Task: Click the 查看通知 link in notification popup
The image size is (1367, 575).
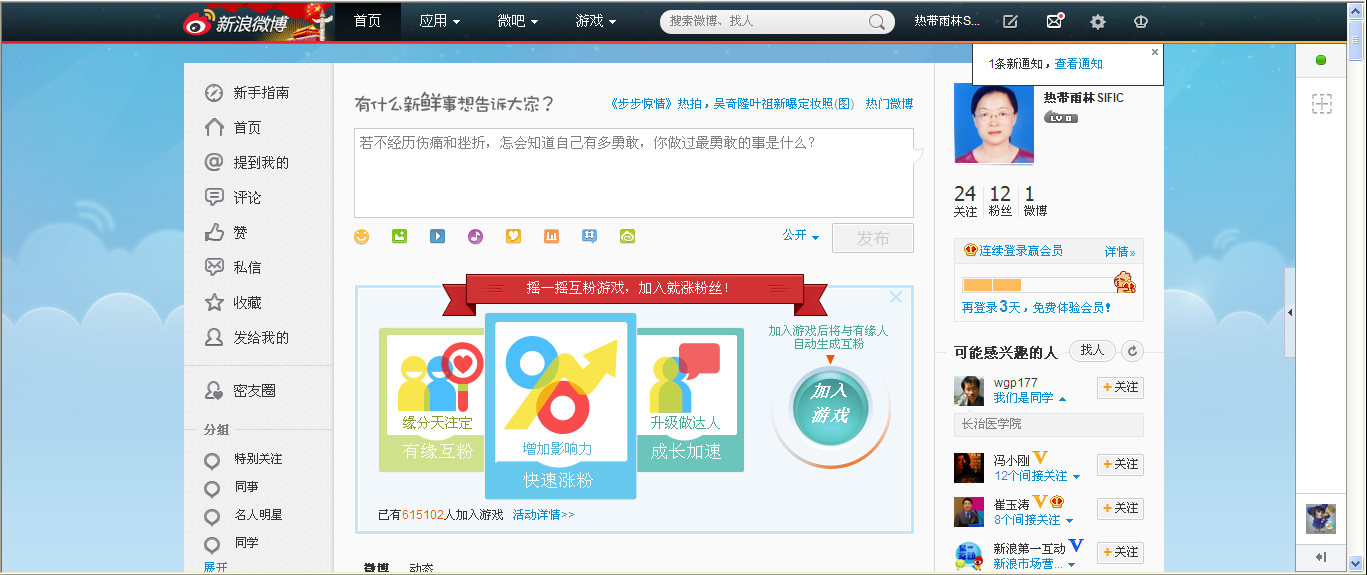Action: 1078,64
